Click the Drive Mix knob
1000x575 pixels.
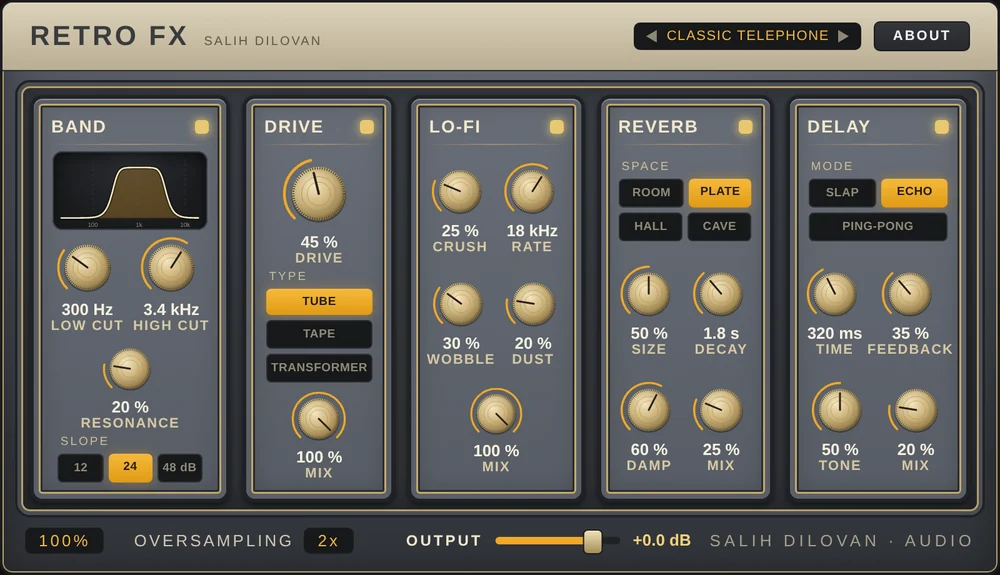pos(318,418)
